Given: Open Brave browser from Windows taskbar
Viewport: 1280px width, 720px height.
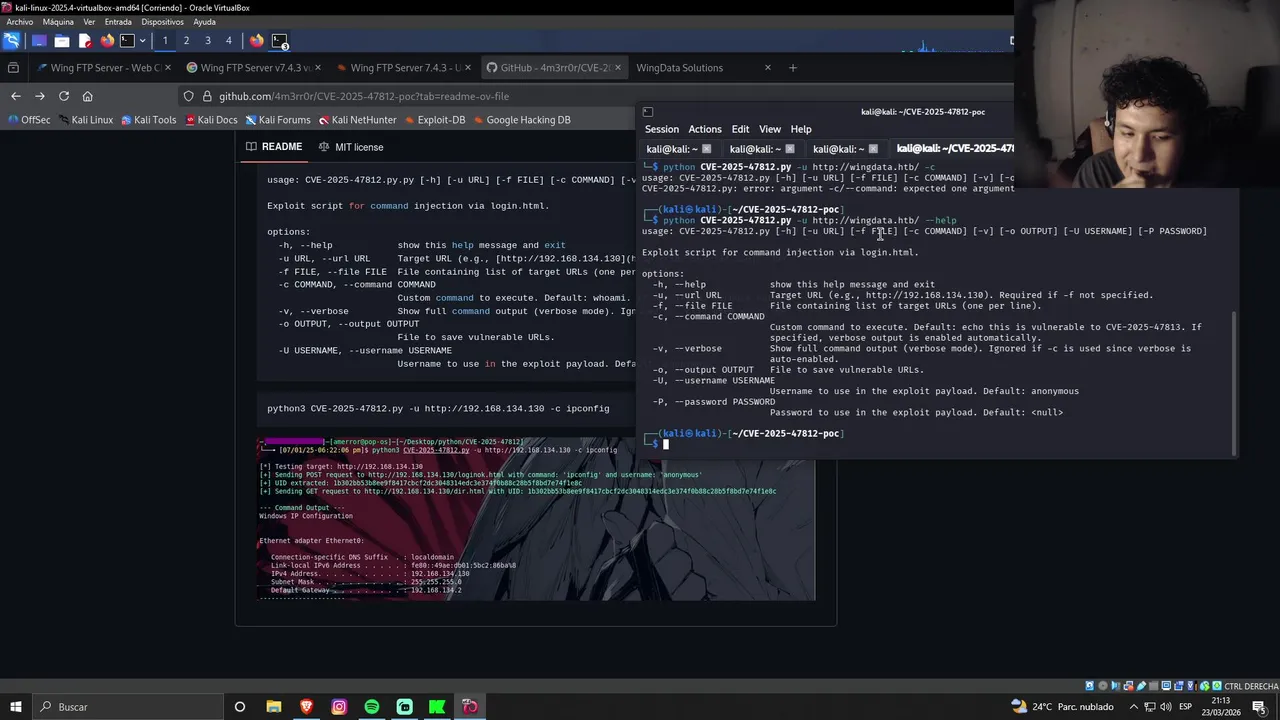Looking at the screenshot, I should coord(306,707).
